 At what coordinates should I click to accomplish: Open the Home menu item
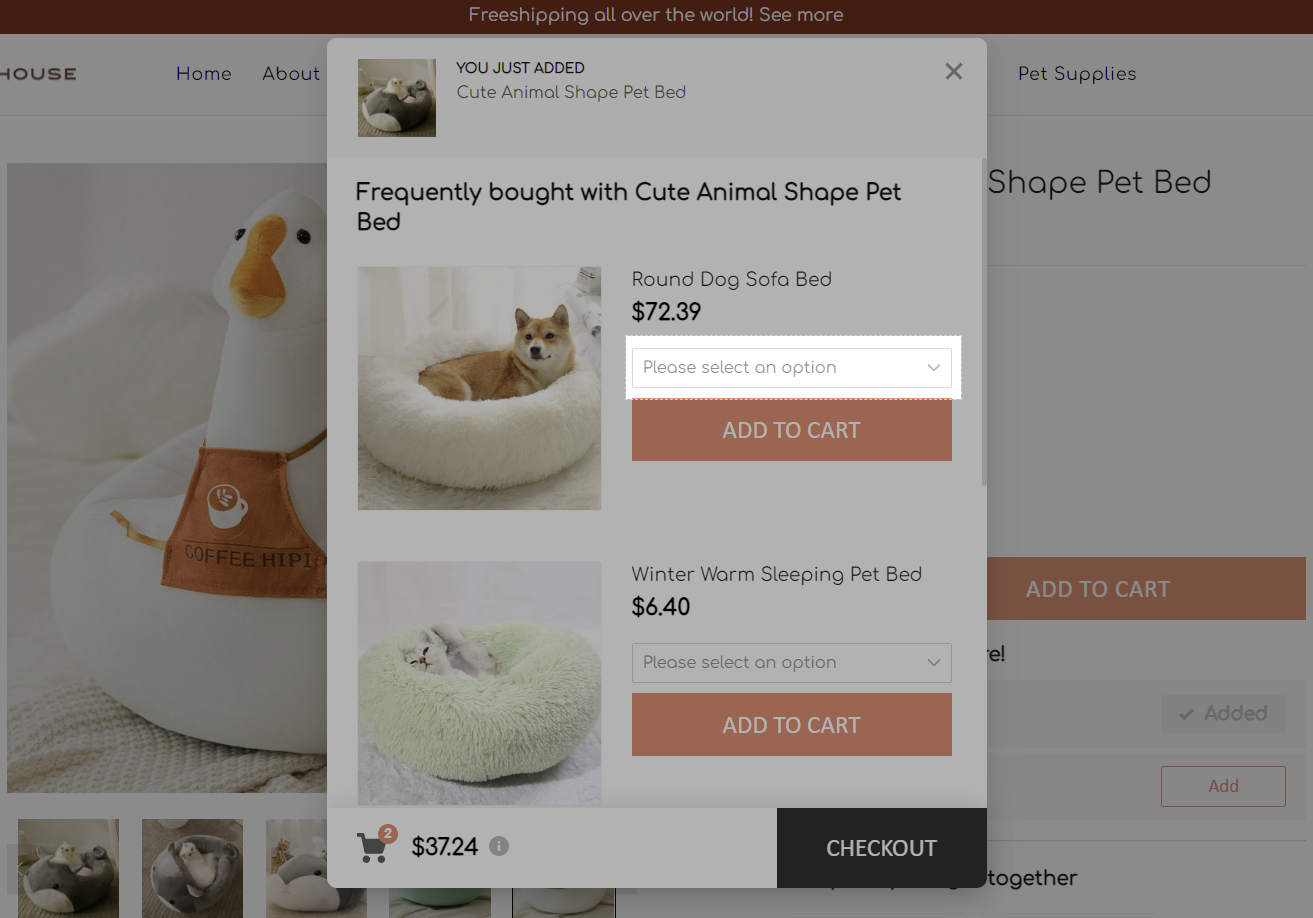click(x=204, y=74)
